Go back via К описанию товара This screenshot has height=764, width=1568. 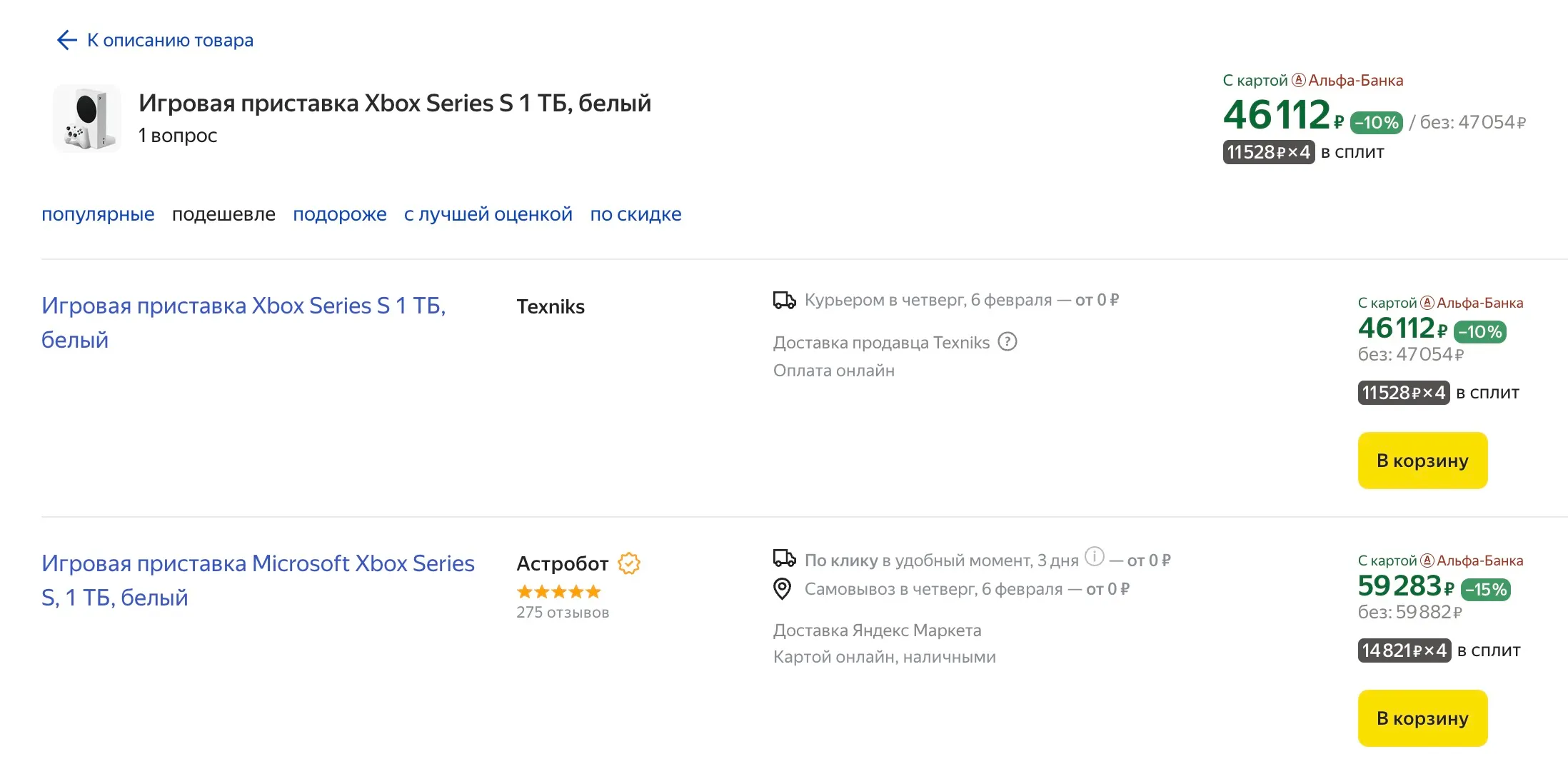point(170,40)
